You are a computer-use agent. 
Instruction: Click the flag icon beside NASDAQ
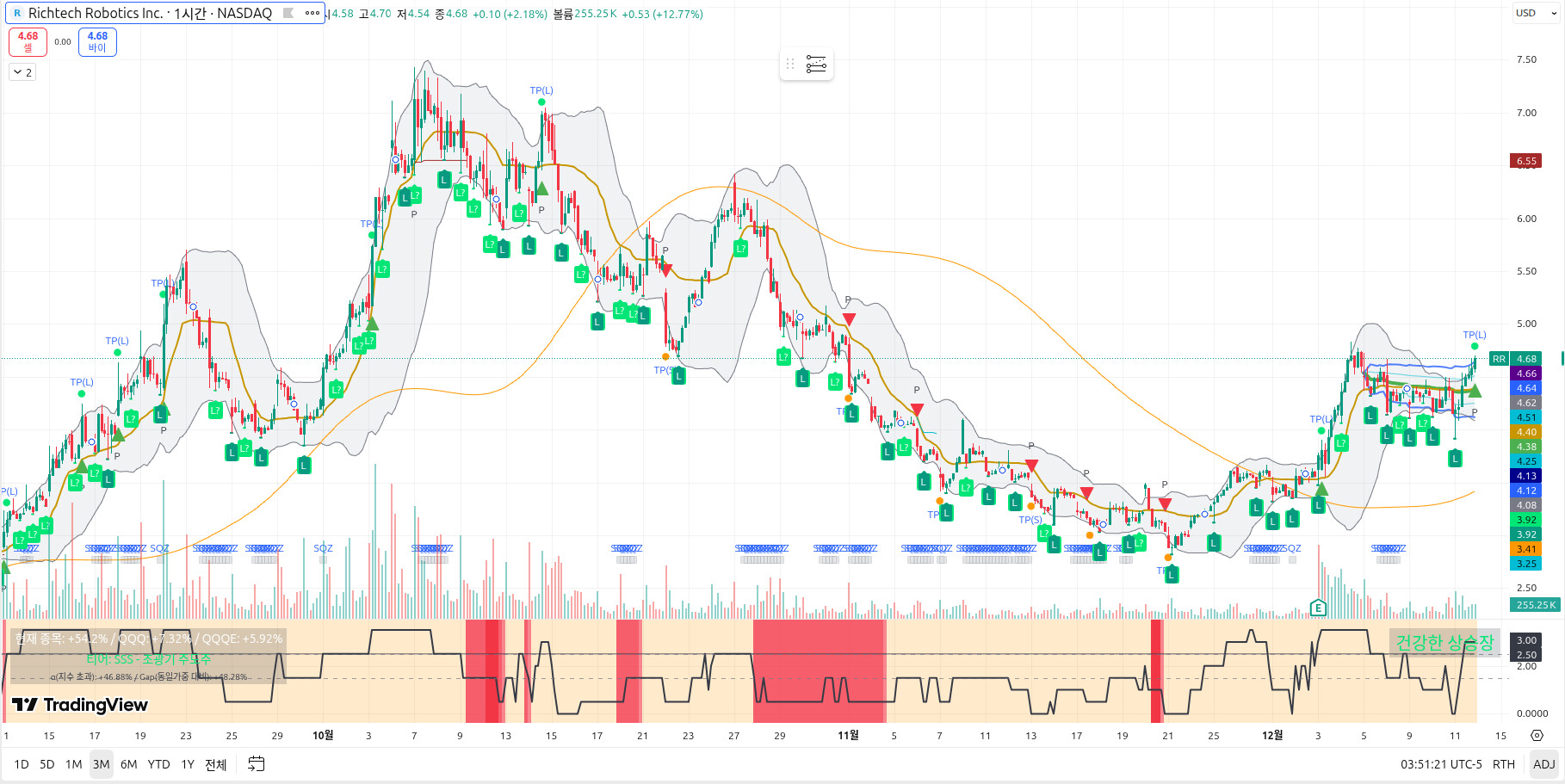[x=288, y=13]
